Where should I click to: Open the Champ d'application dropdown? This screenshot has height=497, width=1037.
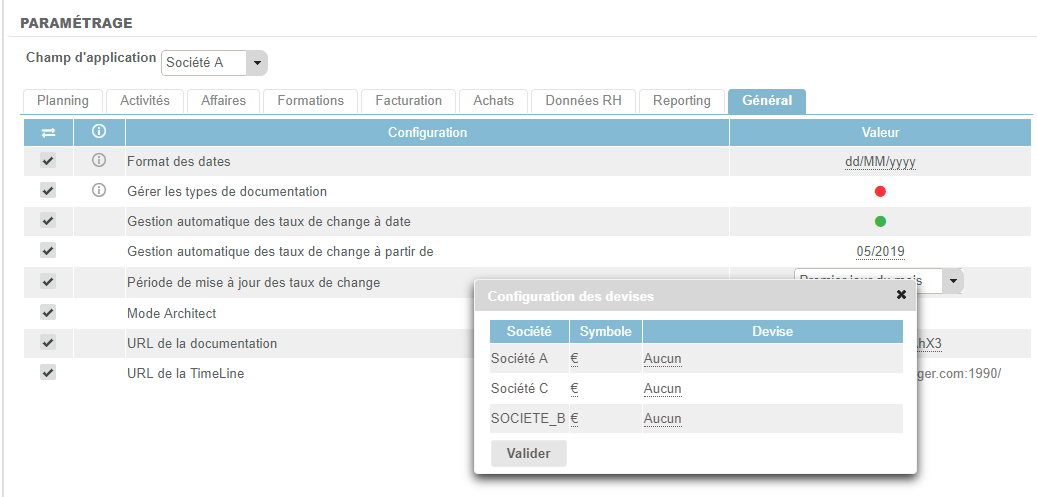click(x=257, y=63)
